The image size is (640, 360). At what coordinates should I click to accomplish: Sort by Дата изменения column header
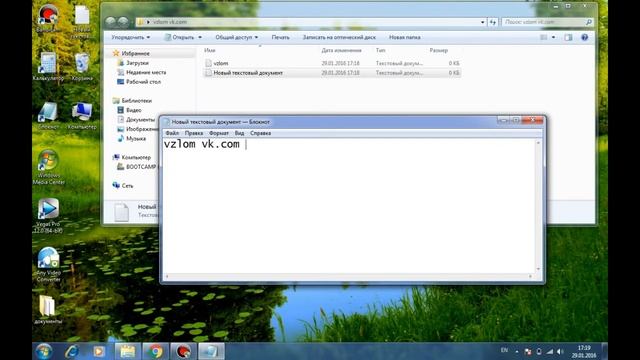click(x=341, y=50)
